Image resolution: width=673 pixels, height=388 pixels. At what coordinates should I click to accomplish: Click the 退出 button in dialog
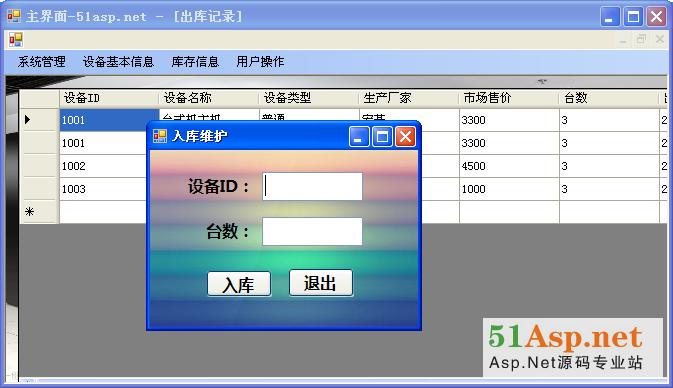(321, 283)
